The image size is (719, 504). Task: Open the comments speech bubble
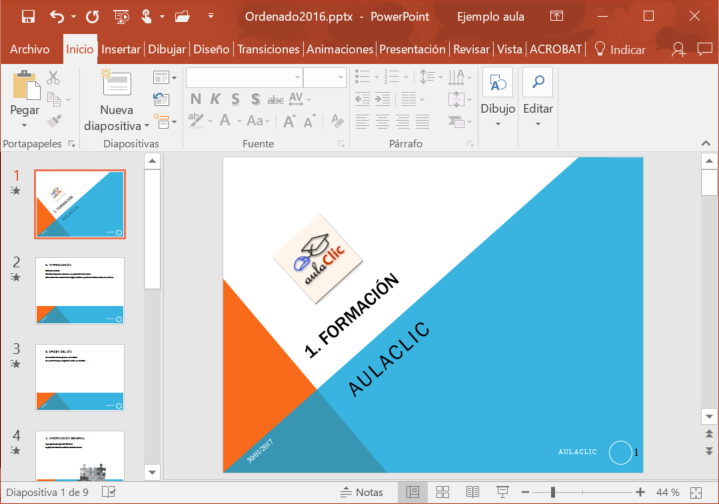tap(705, 49)
